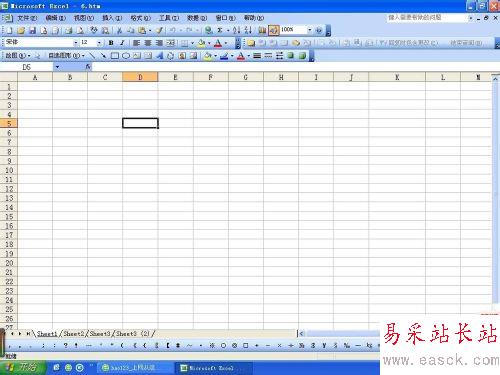Viewport: 500px width, 375px height.
Task: Apply shadow style green box icon
Action: [x=291, y=56]
